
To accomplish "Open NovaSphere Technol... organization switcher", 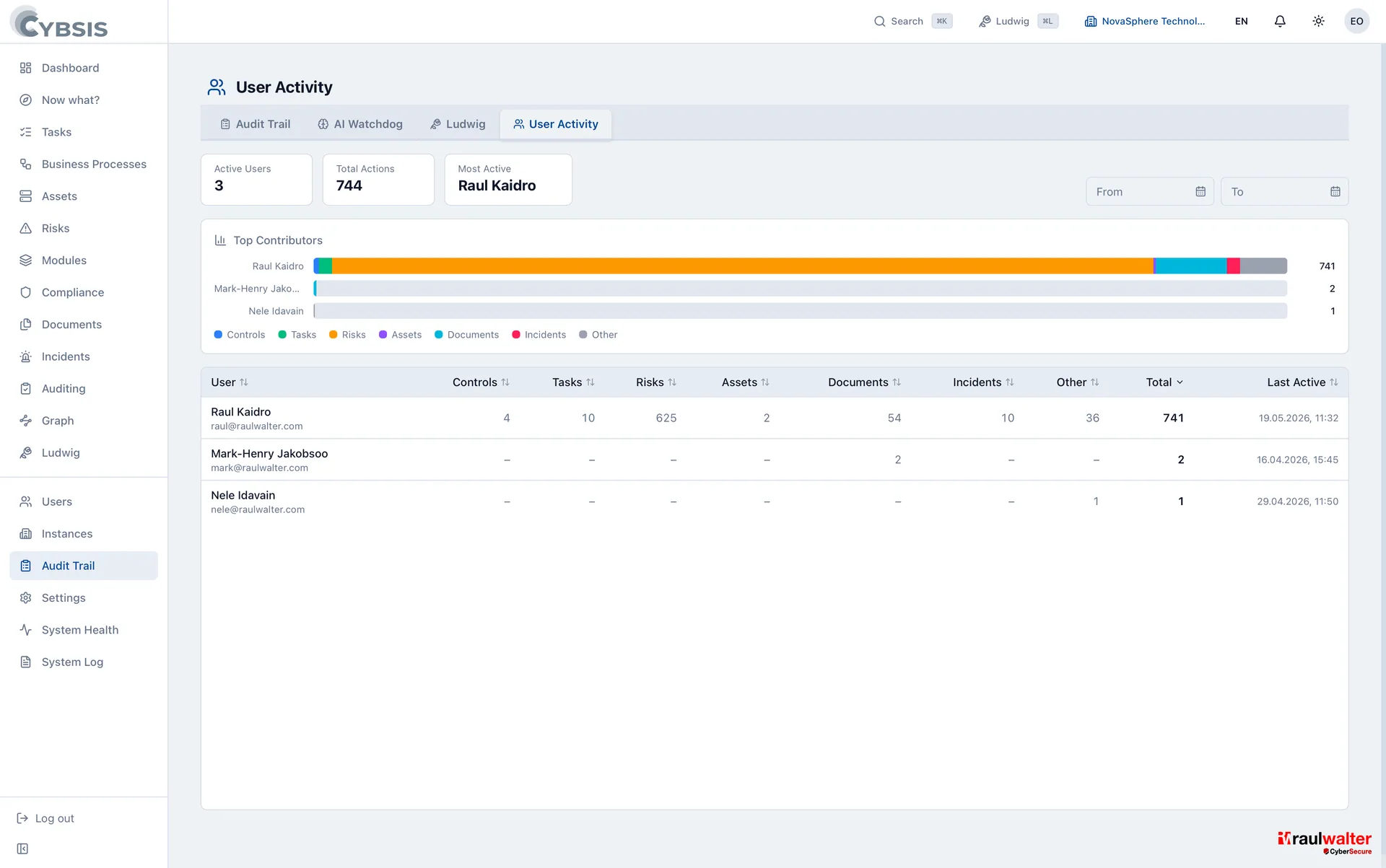I will (x=1145, y=21).
